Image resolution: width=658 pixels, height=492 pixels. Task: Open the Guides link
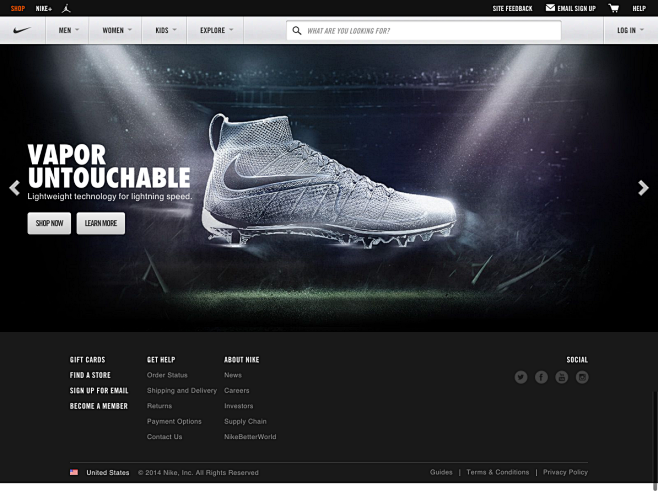[x=441, y=472]
